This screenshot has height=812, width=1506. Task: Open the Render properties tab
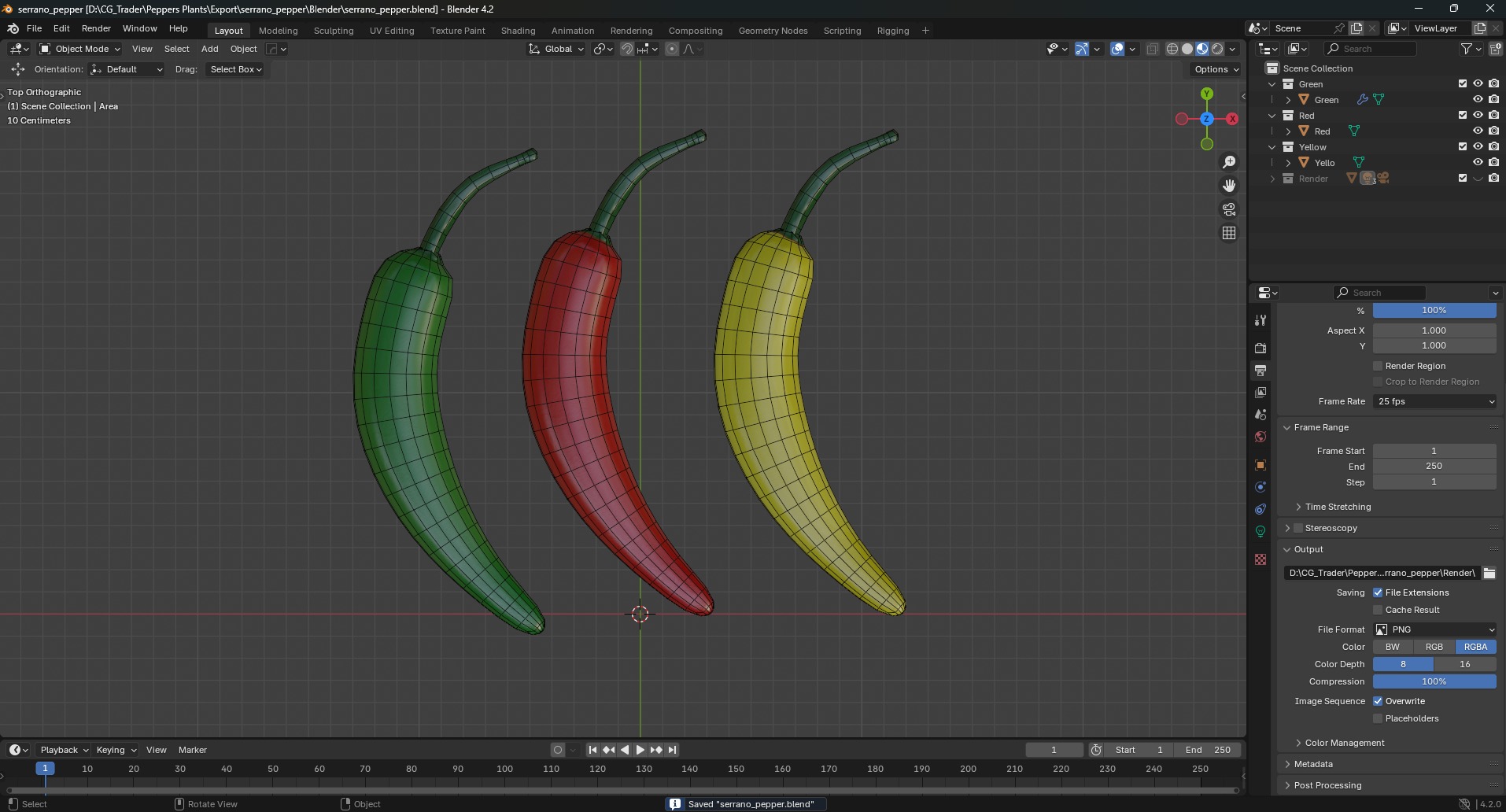[x=1261, y=348]
